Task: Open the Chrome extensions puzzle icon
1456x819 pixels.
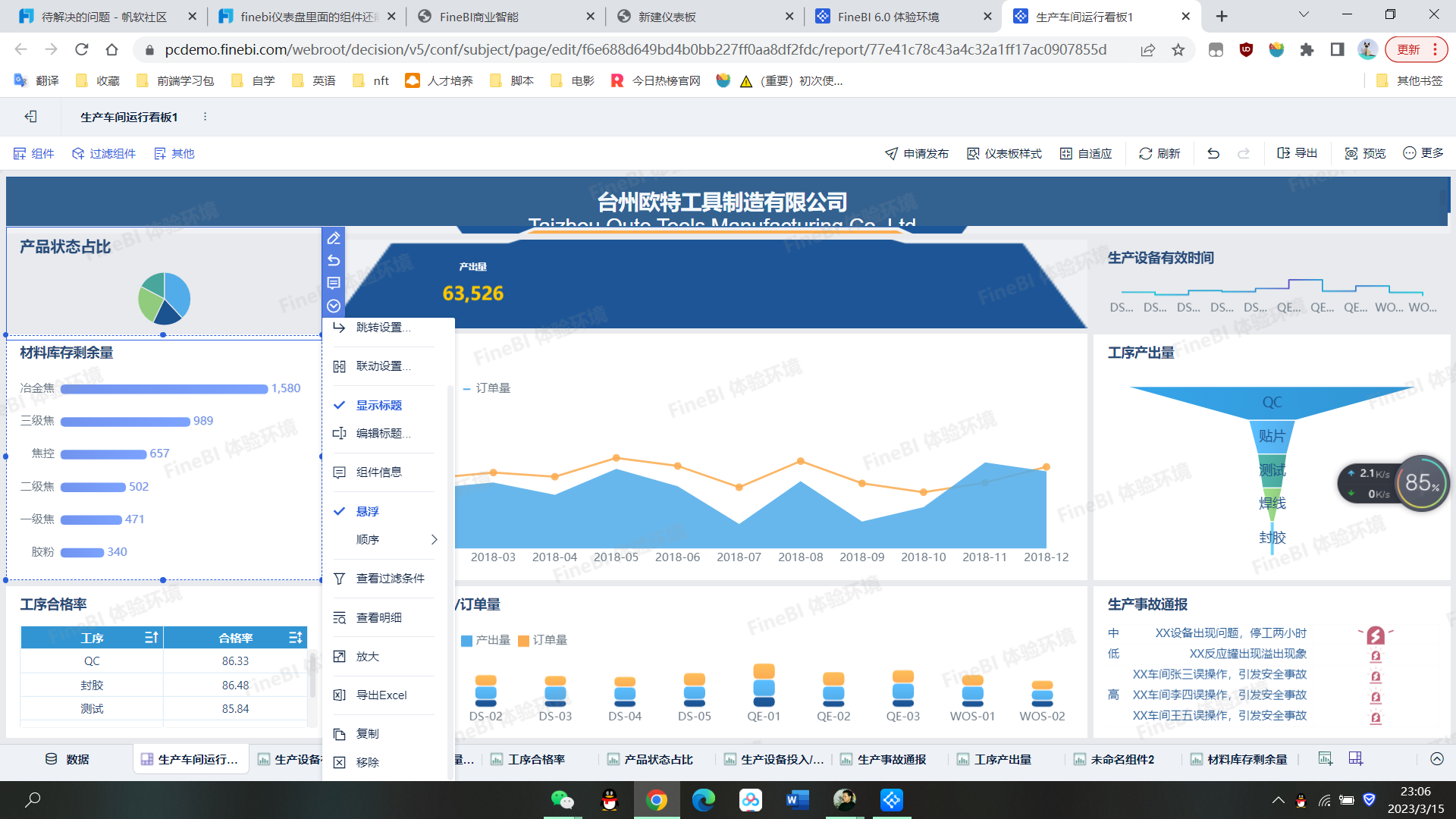Action: point(1307,49)
